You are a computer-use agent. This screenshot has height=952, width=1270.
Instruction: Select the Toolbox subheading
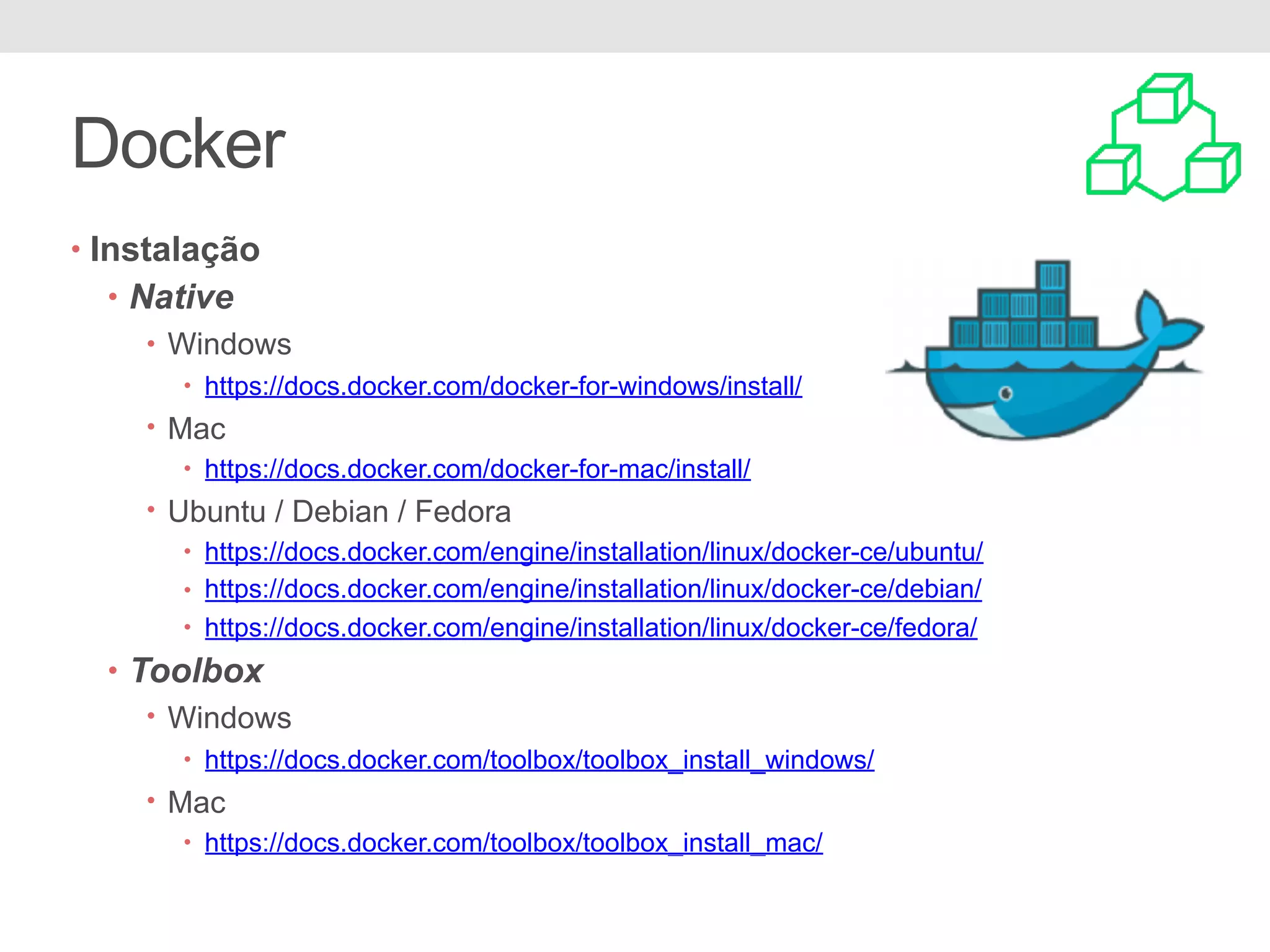pyautogui.click(x=197, y=671)
